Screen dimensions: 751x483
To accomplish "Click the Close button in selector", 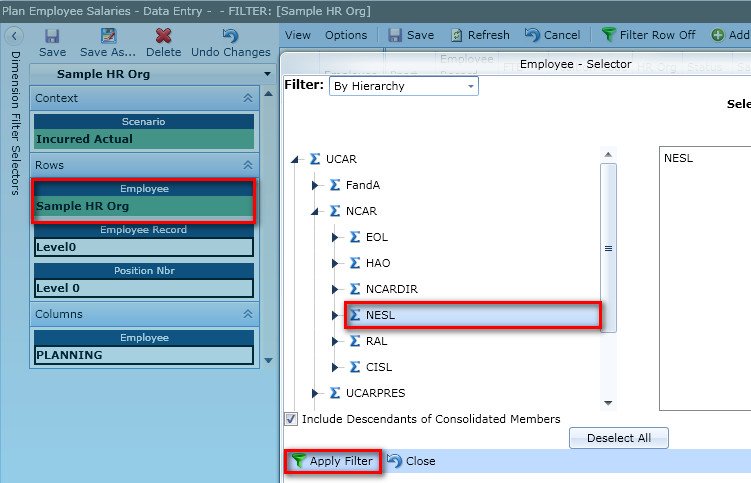I will 411,461.
